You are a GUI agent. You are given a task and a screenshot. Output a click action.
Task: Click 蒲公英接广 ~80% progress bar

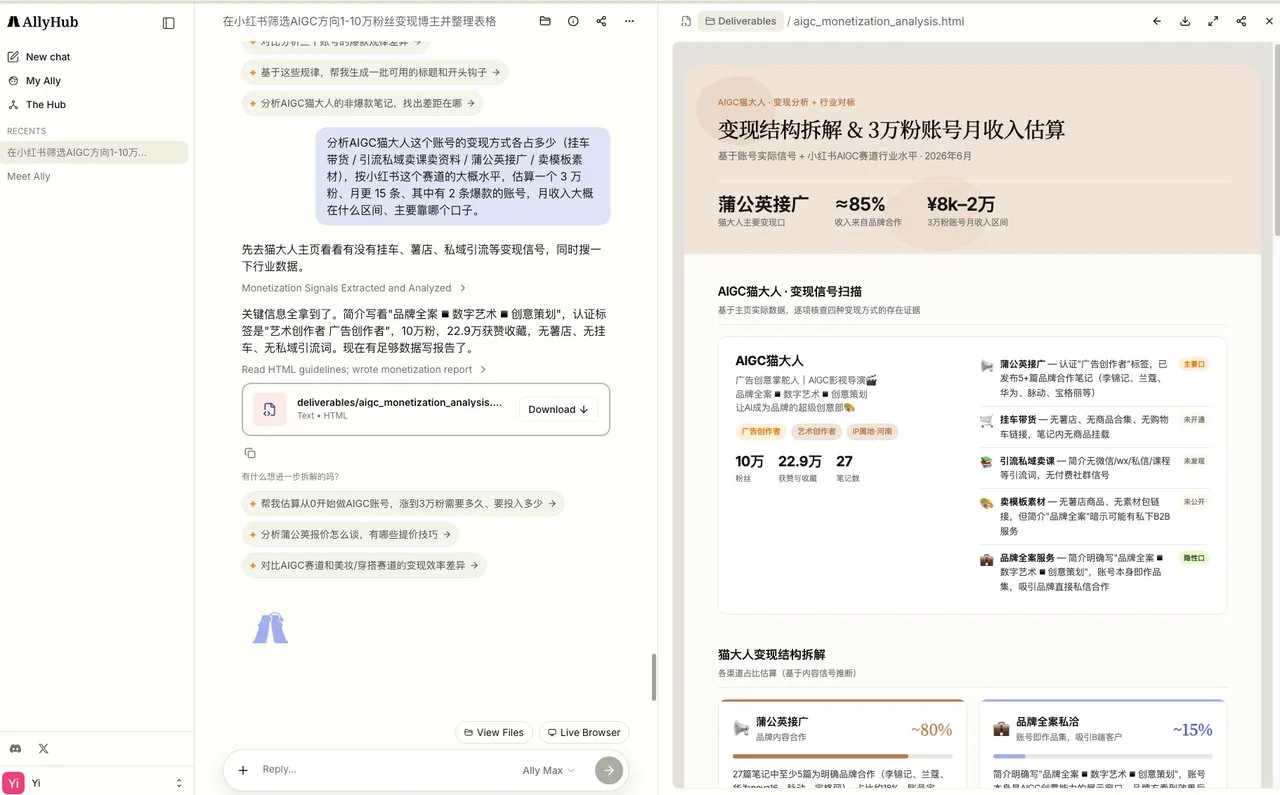842,756
